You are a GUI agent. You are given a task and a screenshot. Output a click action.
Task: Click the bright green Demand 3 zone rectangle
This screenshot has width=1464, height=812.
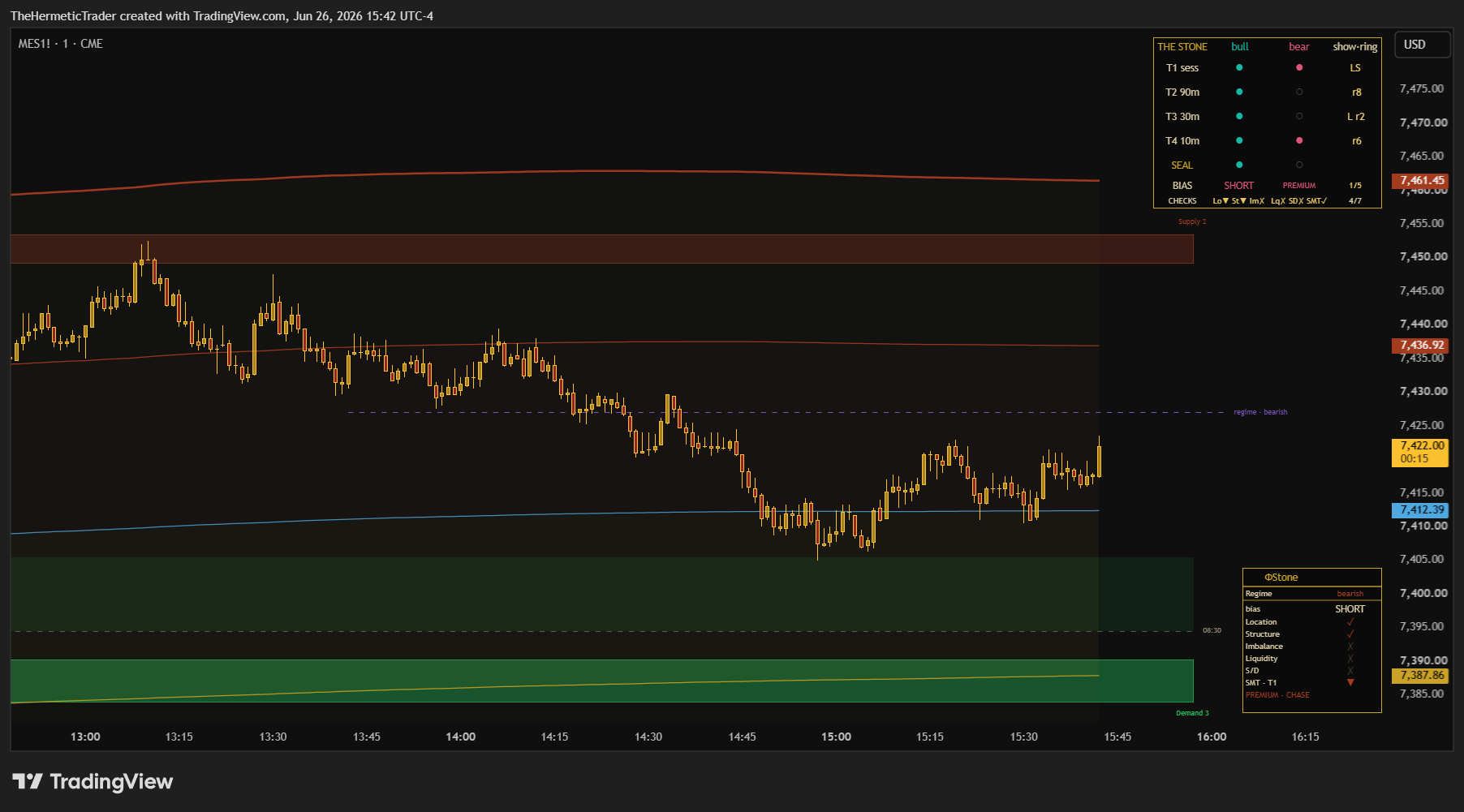[601, 681]
